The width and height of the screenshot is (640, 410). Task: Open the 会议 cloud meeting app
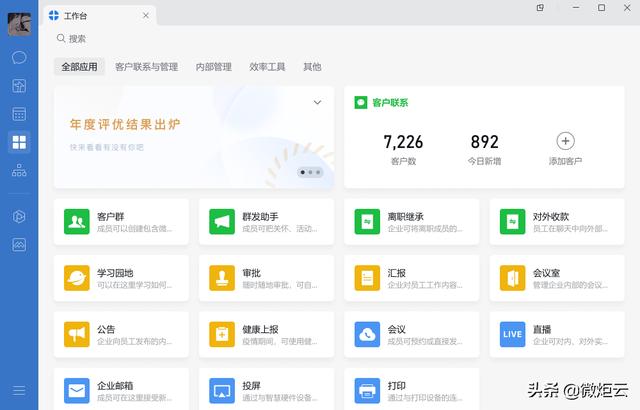[411, 334]
